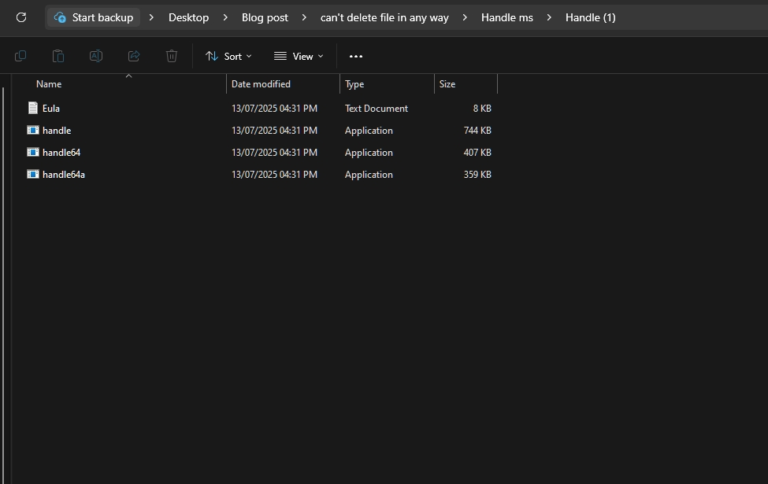This screenshot has width=768, height=484.
Task: Select the handle64 application icon
Action: (33, 152)
